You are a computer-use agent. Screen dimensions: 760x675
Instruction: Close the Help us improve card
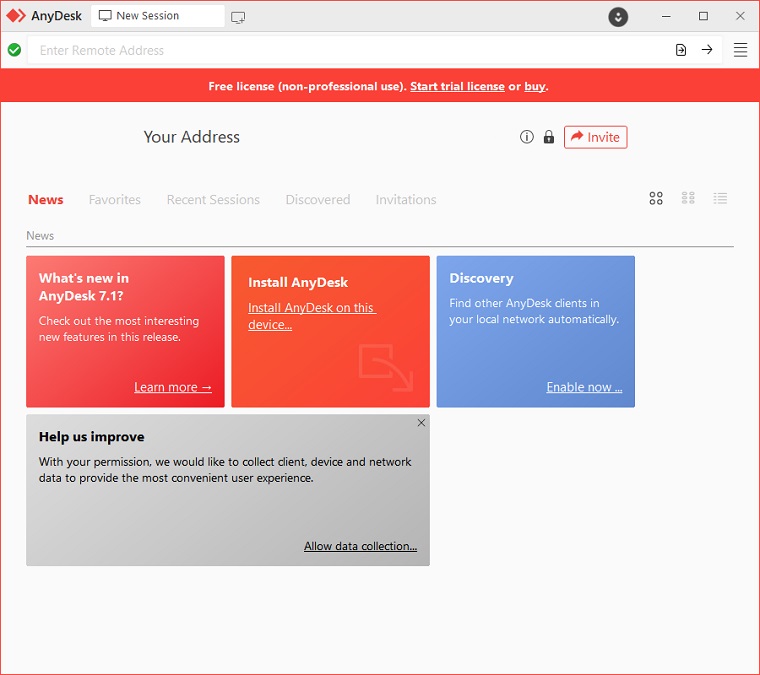(x=421, y=423)
